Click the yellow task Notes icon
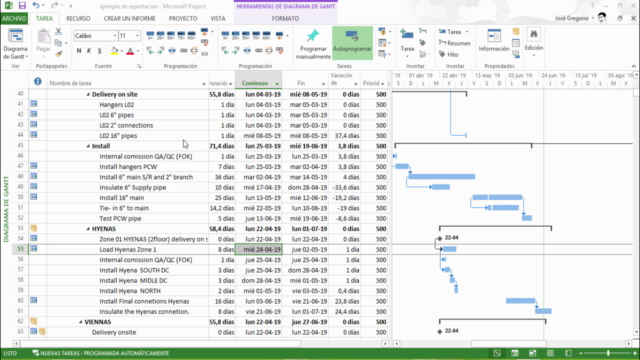This screenshot has height=360, width=640. click(x=516, y=32)
